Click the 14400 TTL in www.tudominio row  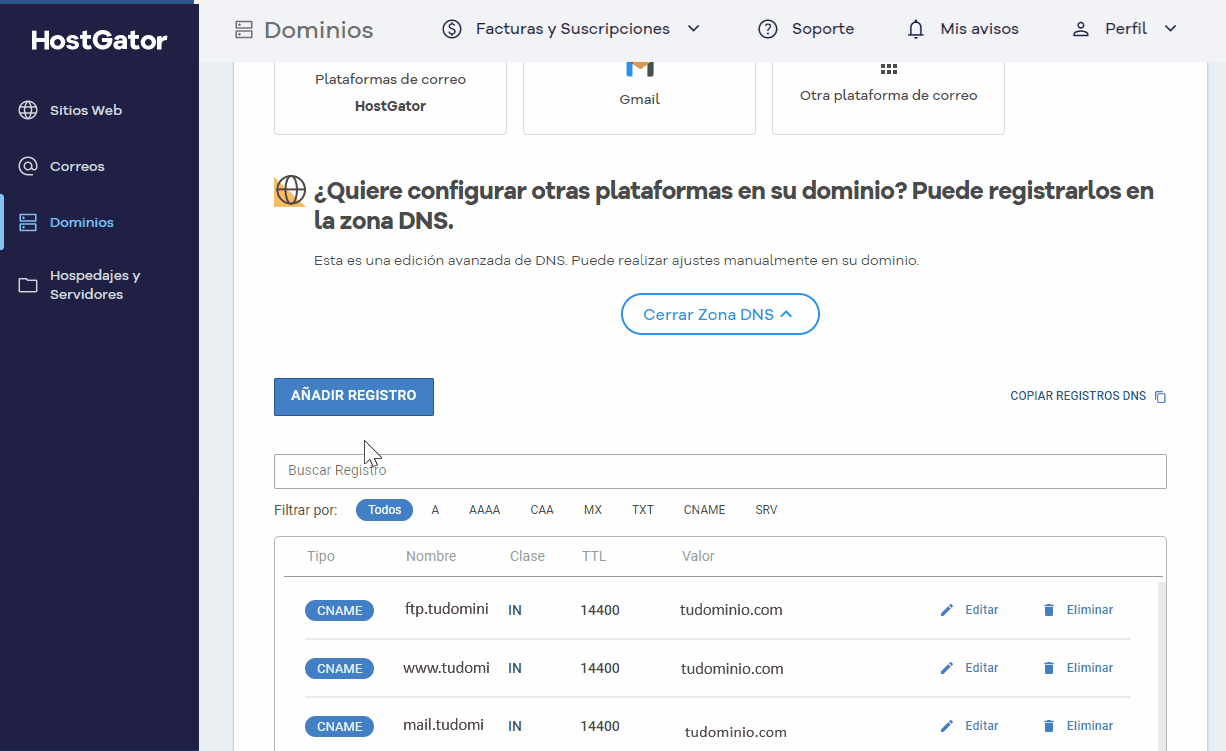[600, 668]
